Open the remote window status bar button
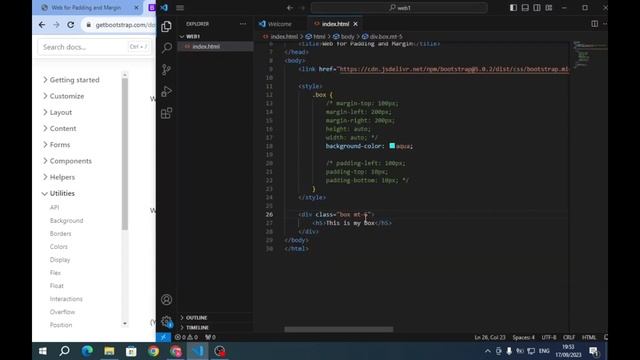This screenshot has height=360, width=640. (x=163, y=337)
